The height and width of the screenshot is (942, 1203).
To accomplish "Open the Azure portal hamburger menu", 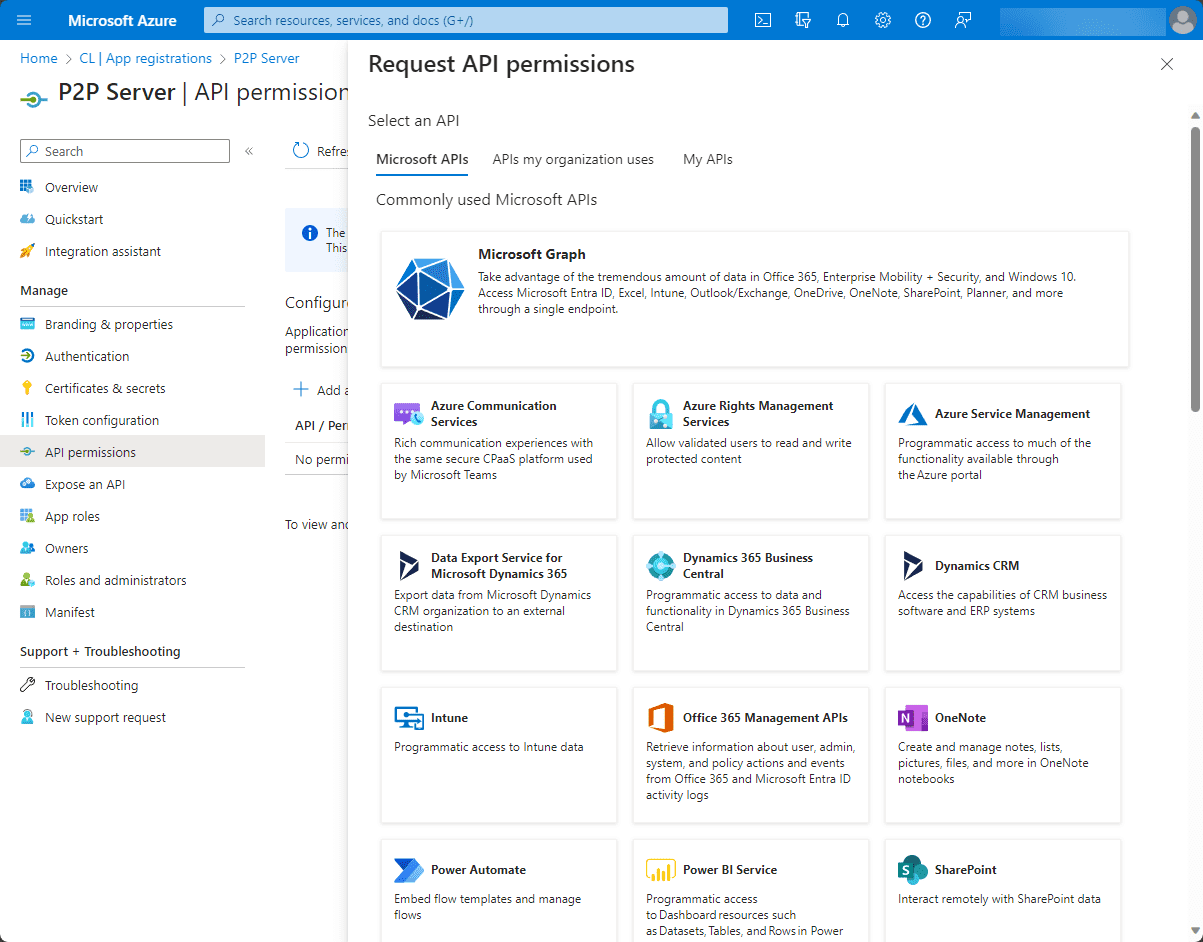I will coord(24,20).
